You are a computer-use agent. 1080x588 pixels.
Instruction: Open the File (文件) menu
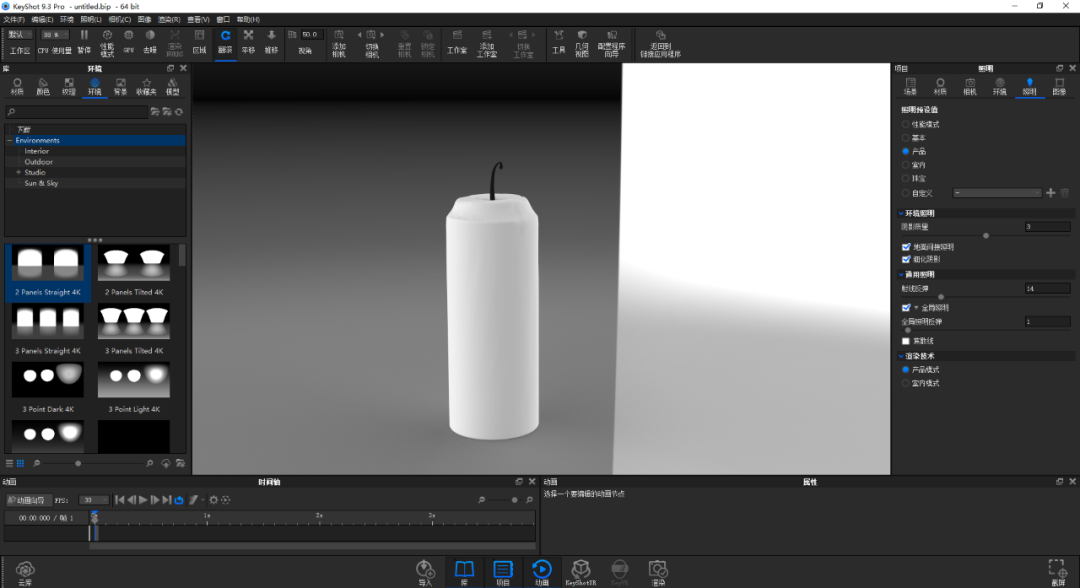coord(14,19)
